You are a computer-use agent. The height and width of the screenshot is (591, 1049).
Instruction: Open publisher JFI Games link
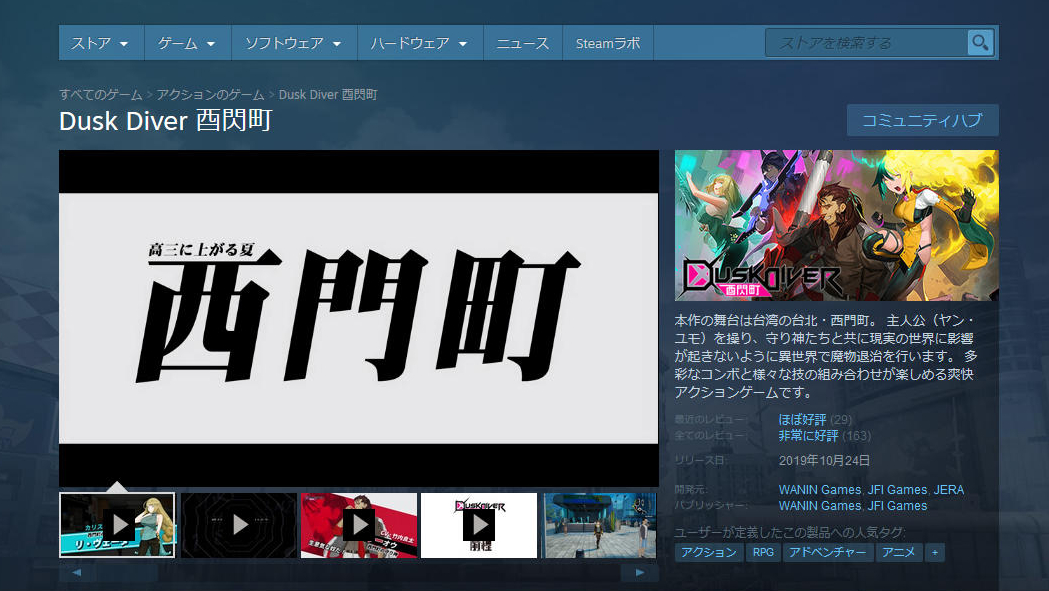click(897, 506)
